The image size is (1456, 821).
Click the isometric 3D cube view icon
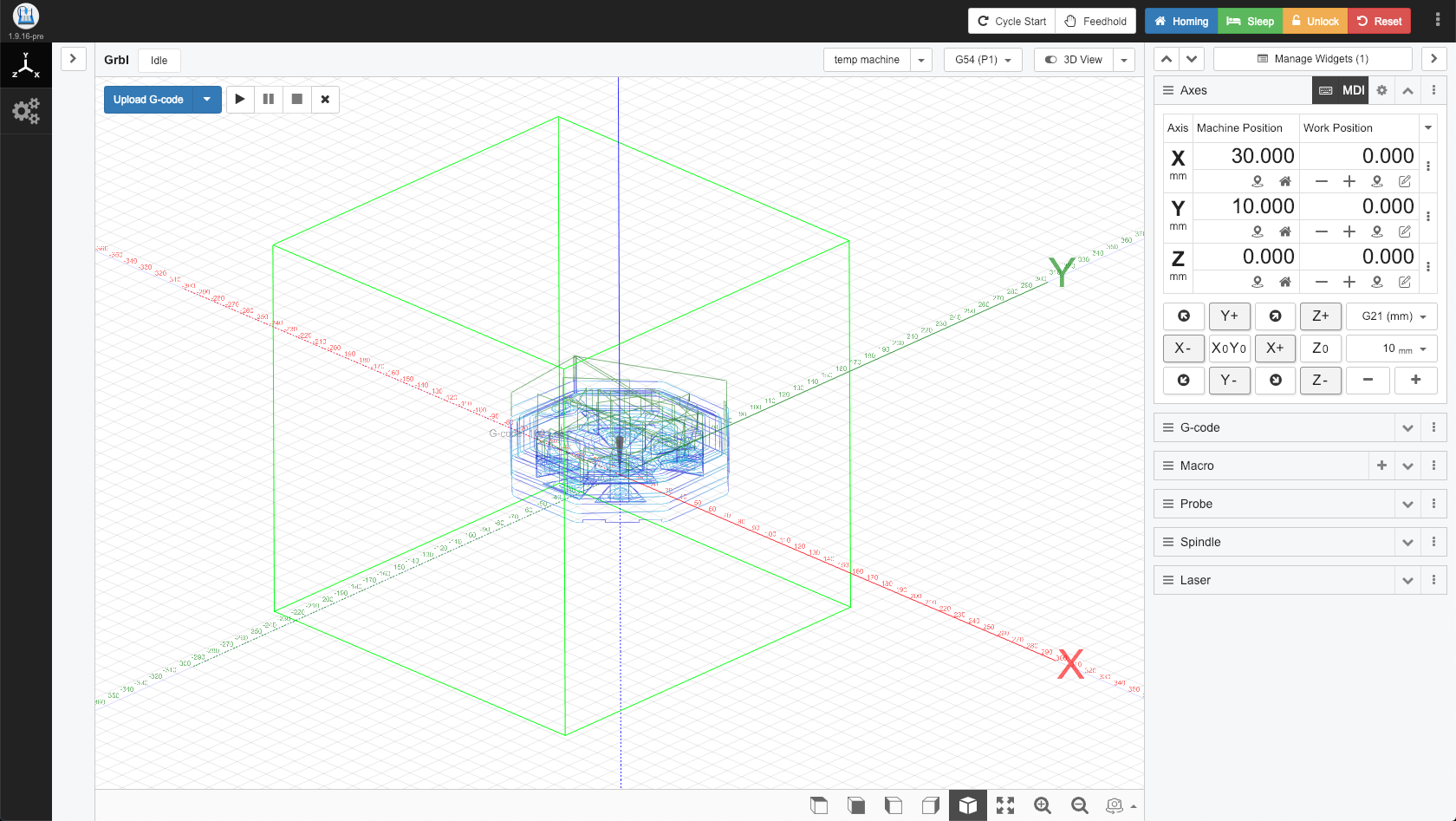967,805
